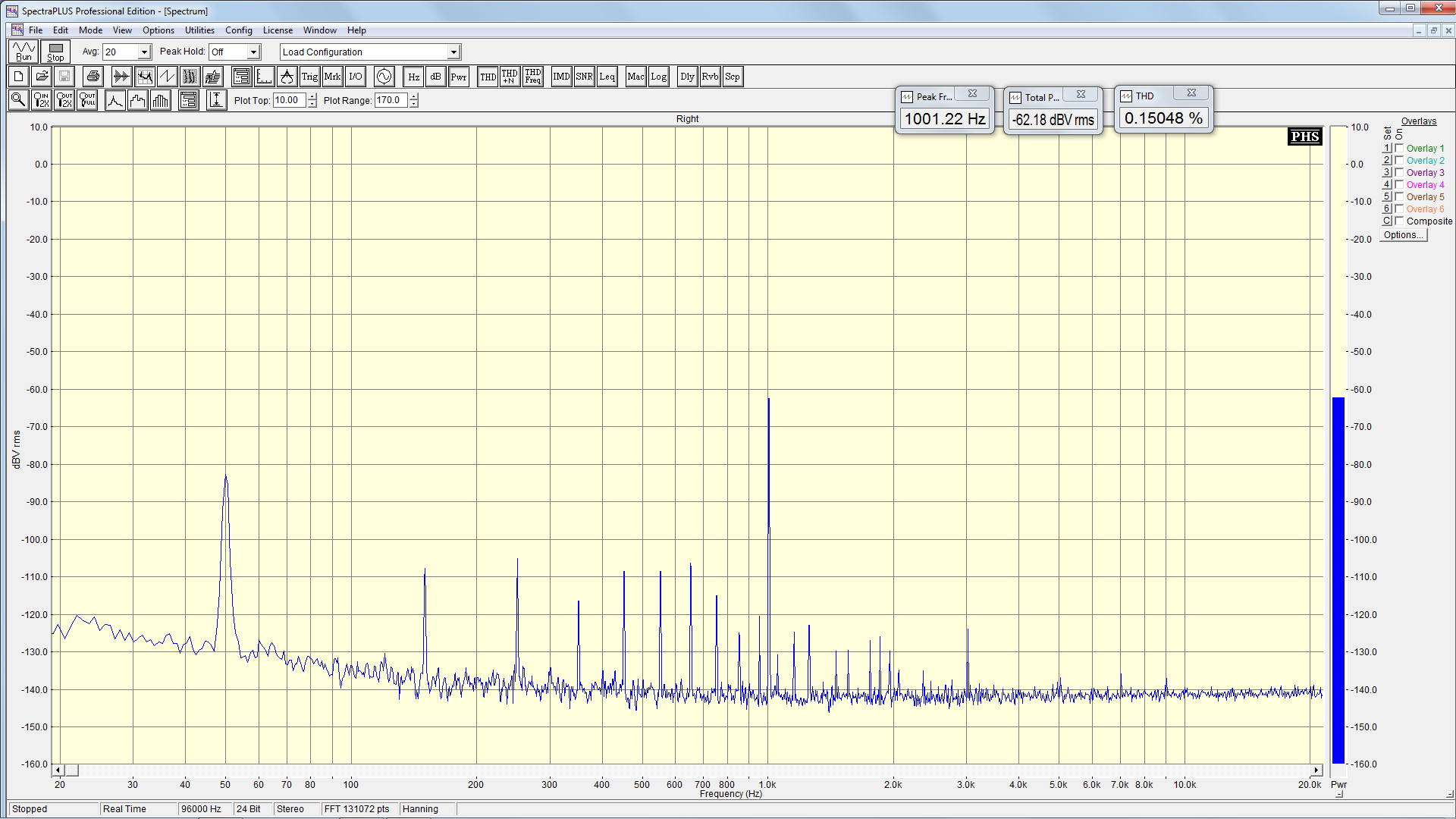Click the grayed Save disk icon
The height and width of the screenshot is (819, 1456).
click(x=64, y=77)
